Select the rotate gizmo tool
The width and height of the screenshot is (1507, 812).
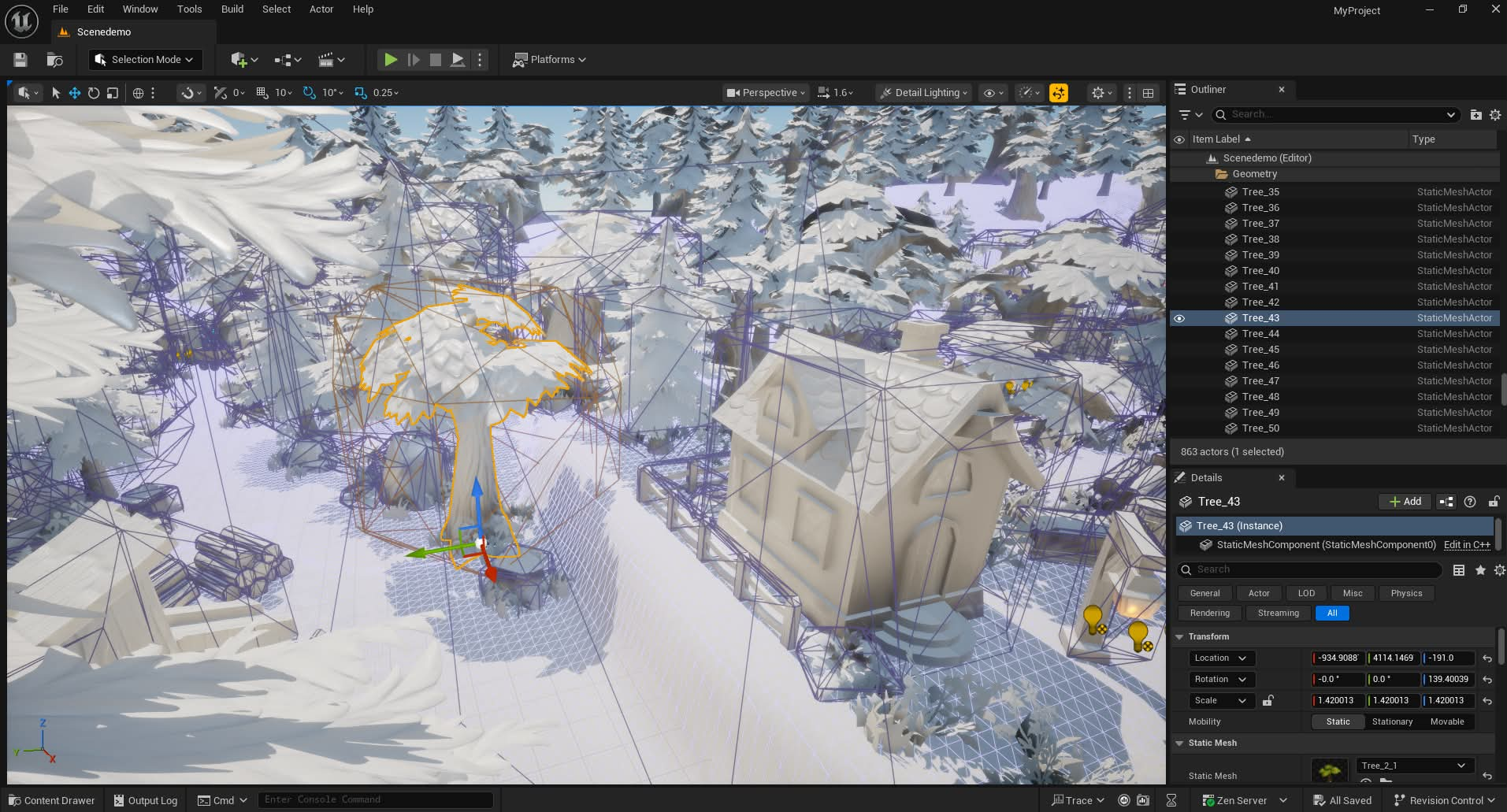coord(94,93)
